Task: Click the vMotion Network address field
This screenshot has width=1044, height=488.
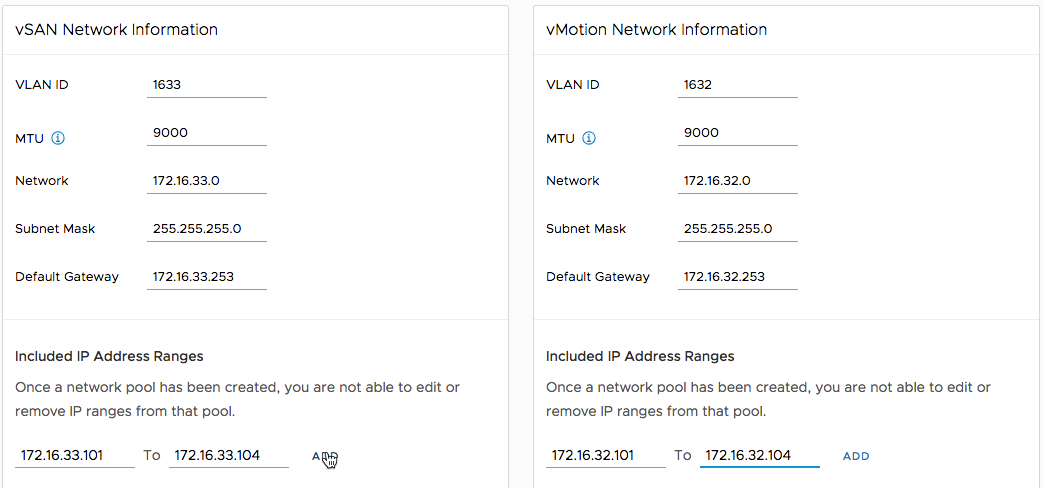Action: pos(737,181)
